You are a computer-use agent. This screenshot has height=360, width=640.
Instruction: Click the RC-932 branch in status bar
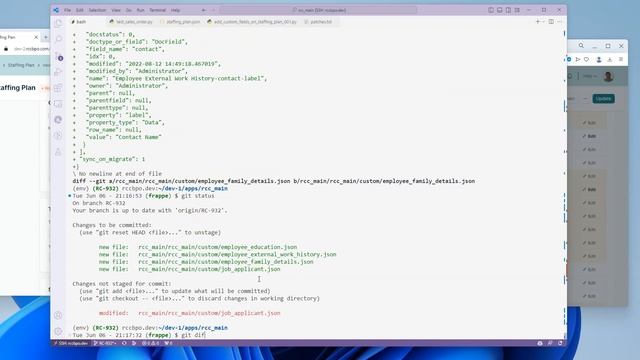pyautogui.click(x=104, y=343)
